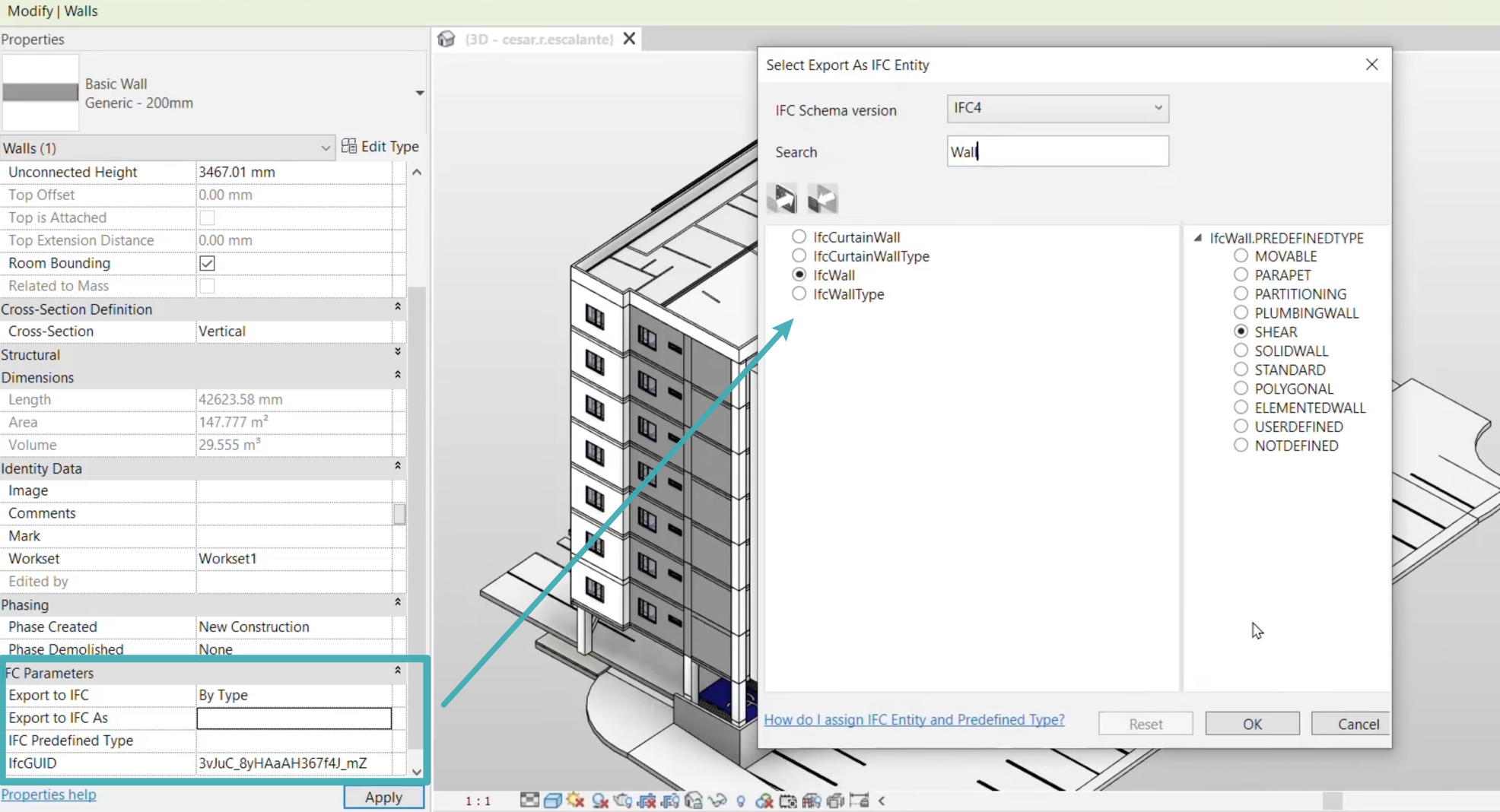
Task: Select the NOTDEFINED predefined type
Action: (x=1241, y=446)
